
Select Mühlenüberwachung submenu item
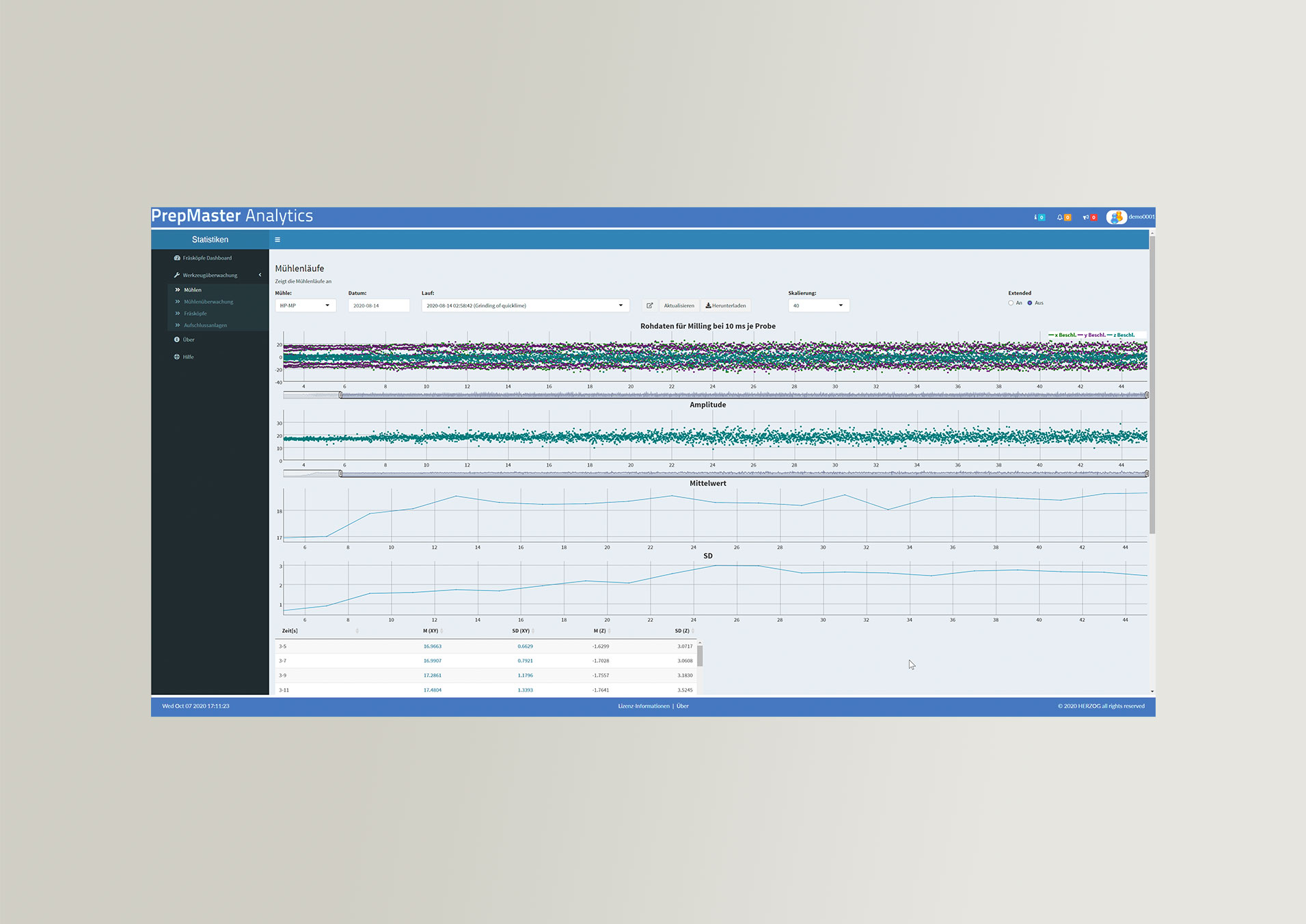click(208, 302)
